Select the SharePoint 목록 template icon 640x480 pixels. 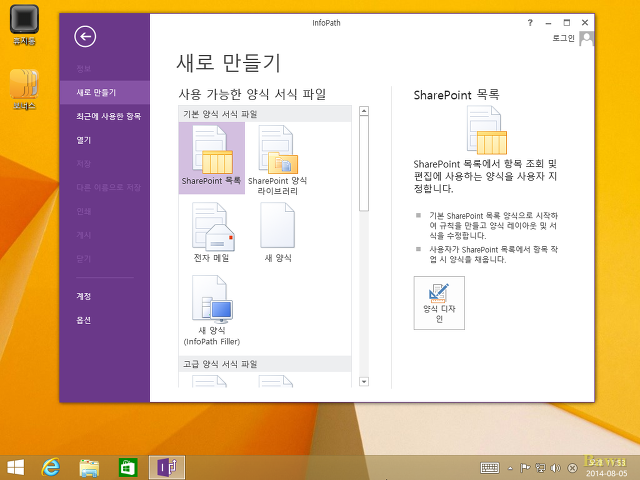(212, 158)
